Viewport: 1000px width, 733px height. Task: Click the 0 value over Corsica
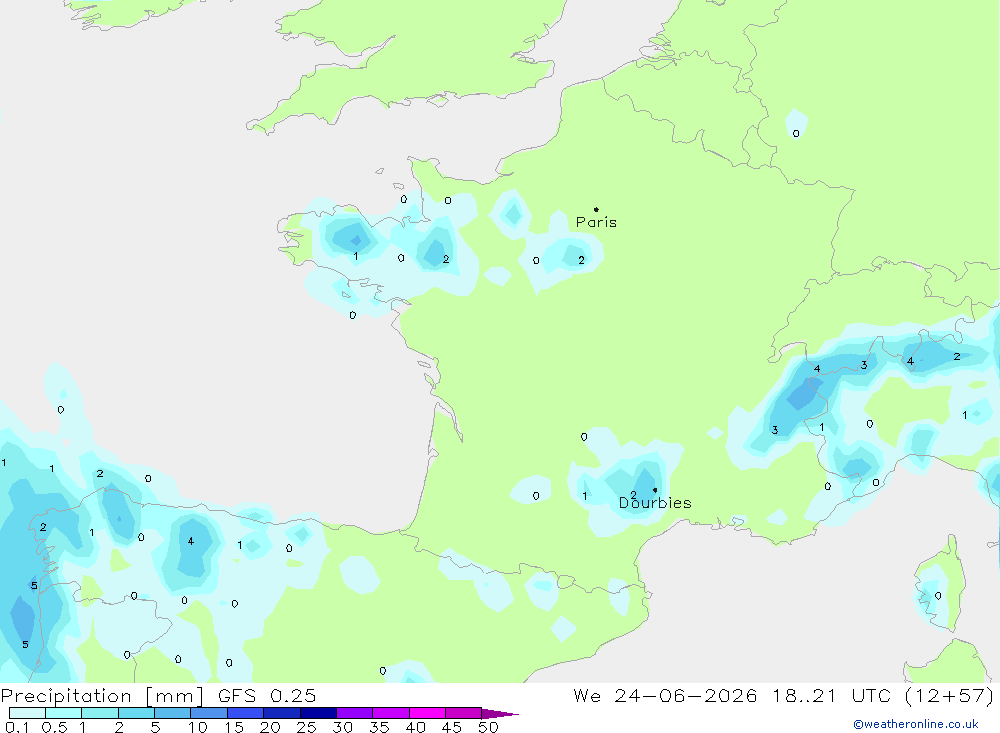(x=938, y=596)
